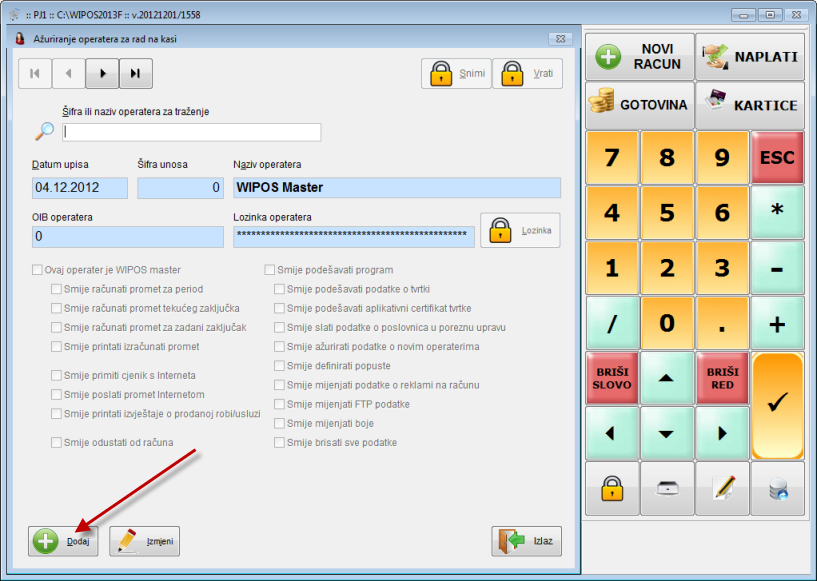Toggle 'Ovaj operater je WIPOS master' checkbox
Screen dimensions: 817x581
tap(38, 270)
